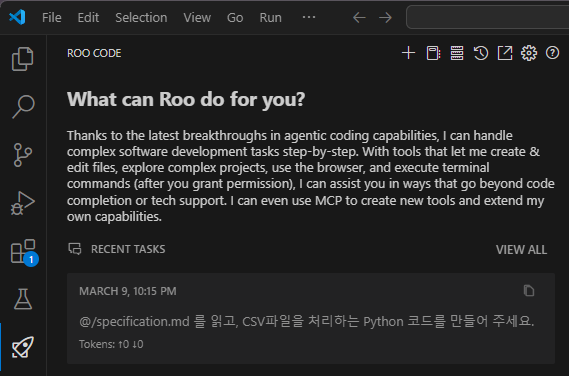Expand the overflow menu ellipsis
This screenshot has width=569, height=376.
[309, 17]
